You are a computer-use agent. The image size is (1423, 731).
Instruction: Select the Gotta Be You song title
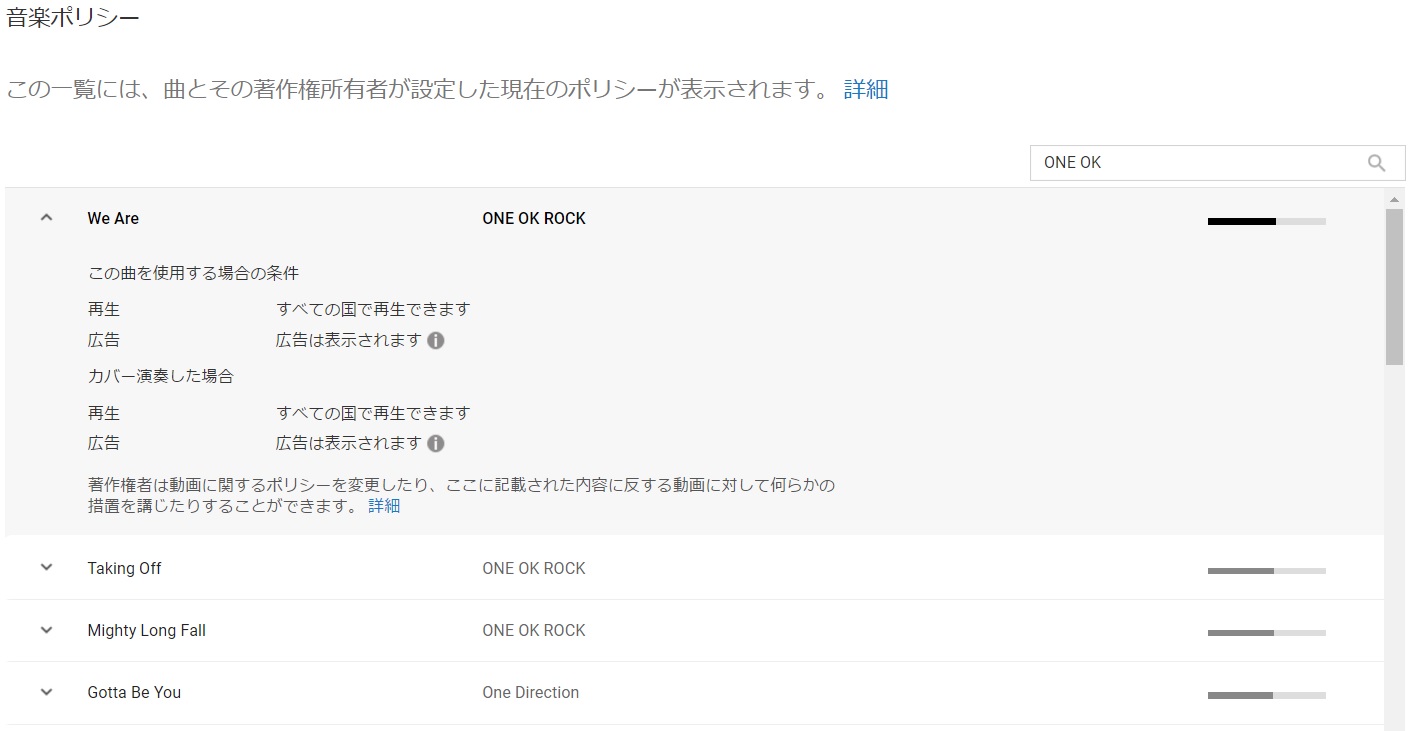[134, 692]
